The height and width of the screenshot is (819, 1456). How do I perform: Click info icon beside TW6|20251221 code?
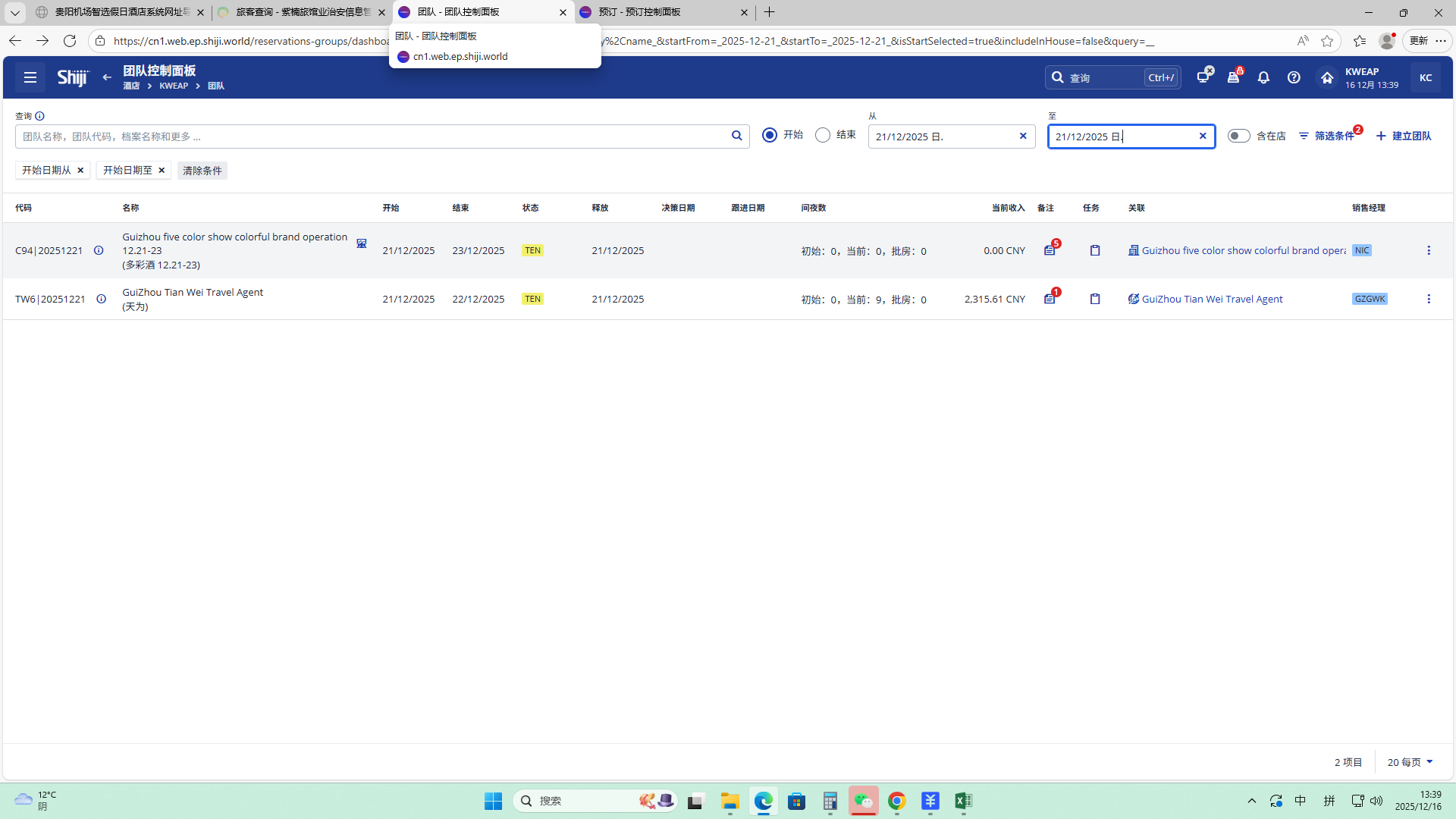pyautogui.click(x=101, y=299)
